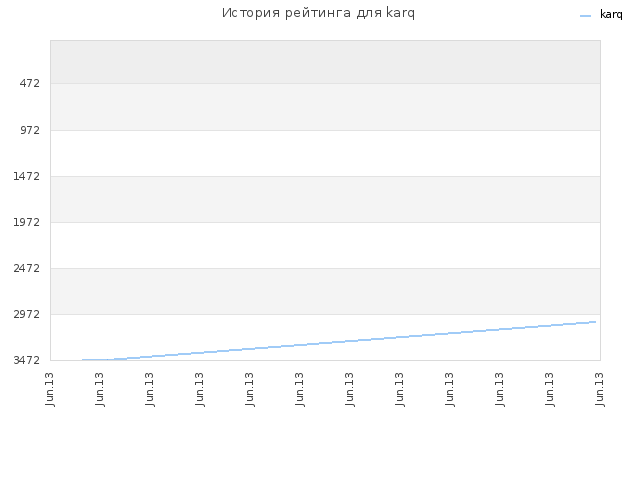The image size is (640, 480).
Task: Select the 472 y-axis label
Action: click(x=30, y=83)
